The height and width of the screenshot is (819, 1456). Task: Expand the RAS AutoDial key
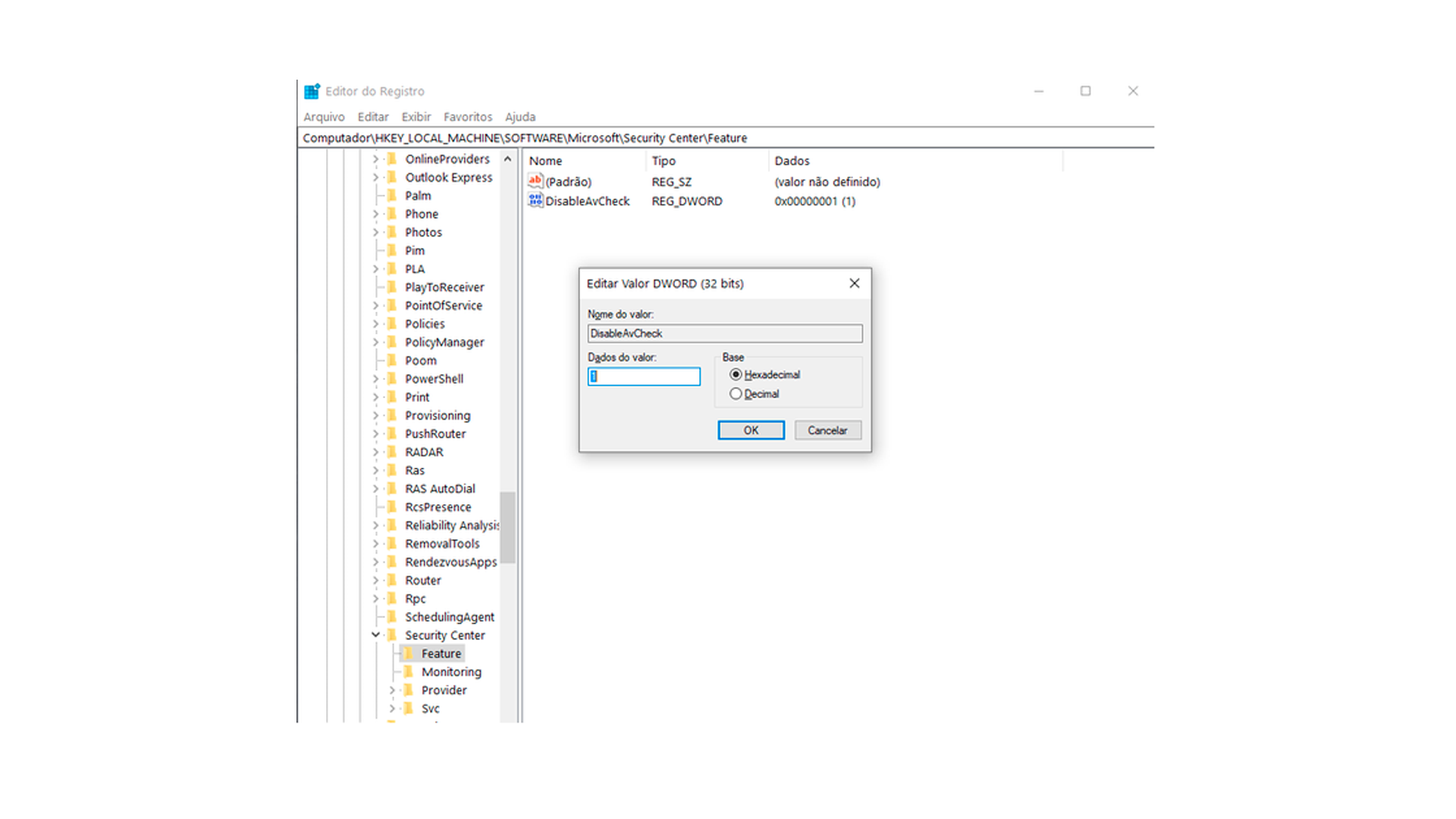[375, 488]
